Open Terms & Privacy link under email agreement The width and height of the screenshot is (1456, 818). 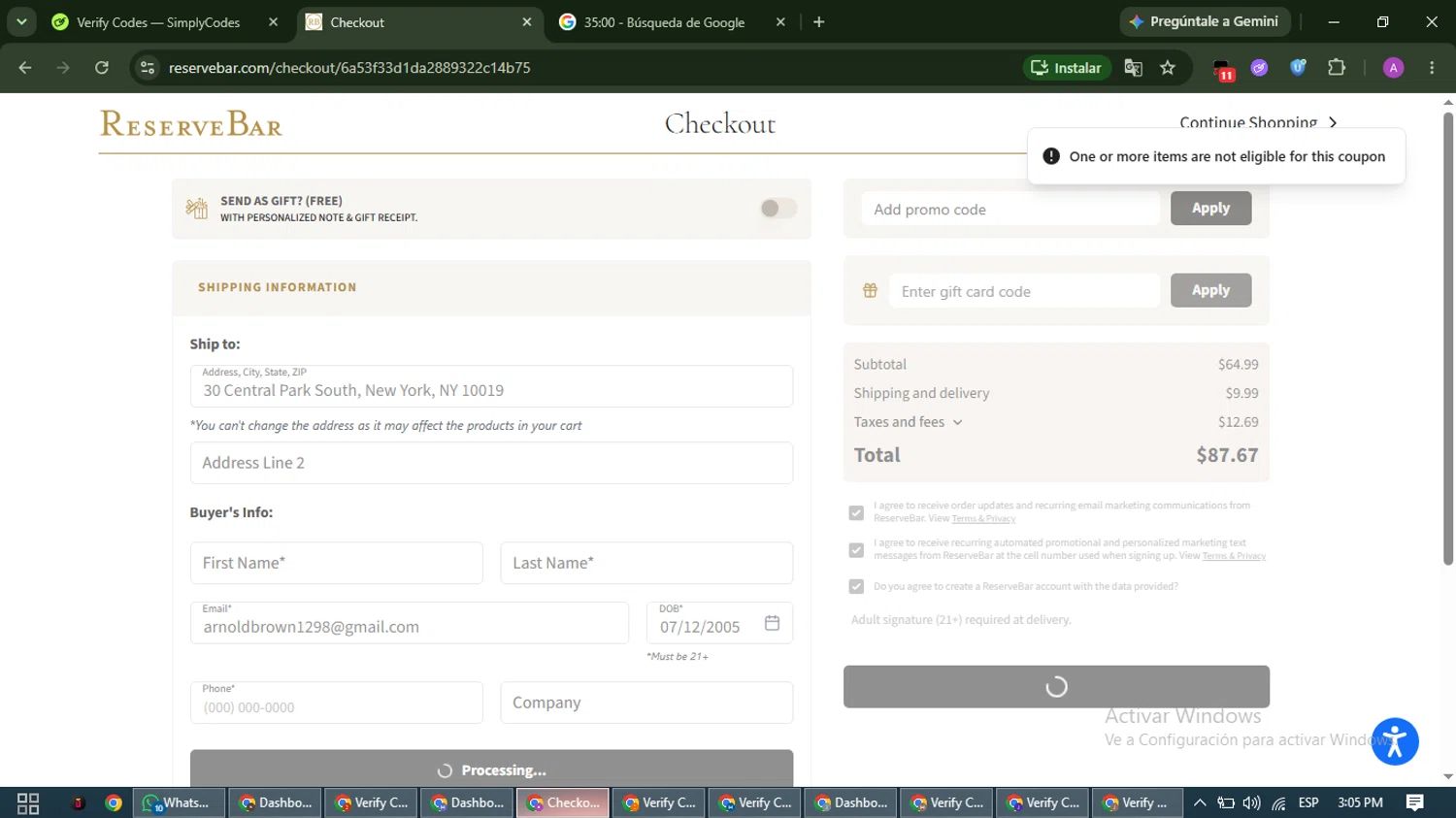click(983, 518)
